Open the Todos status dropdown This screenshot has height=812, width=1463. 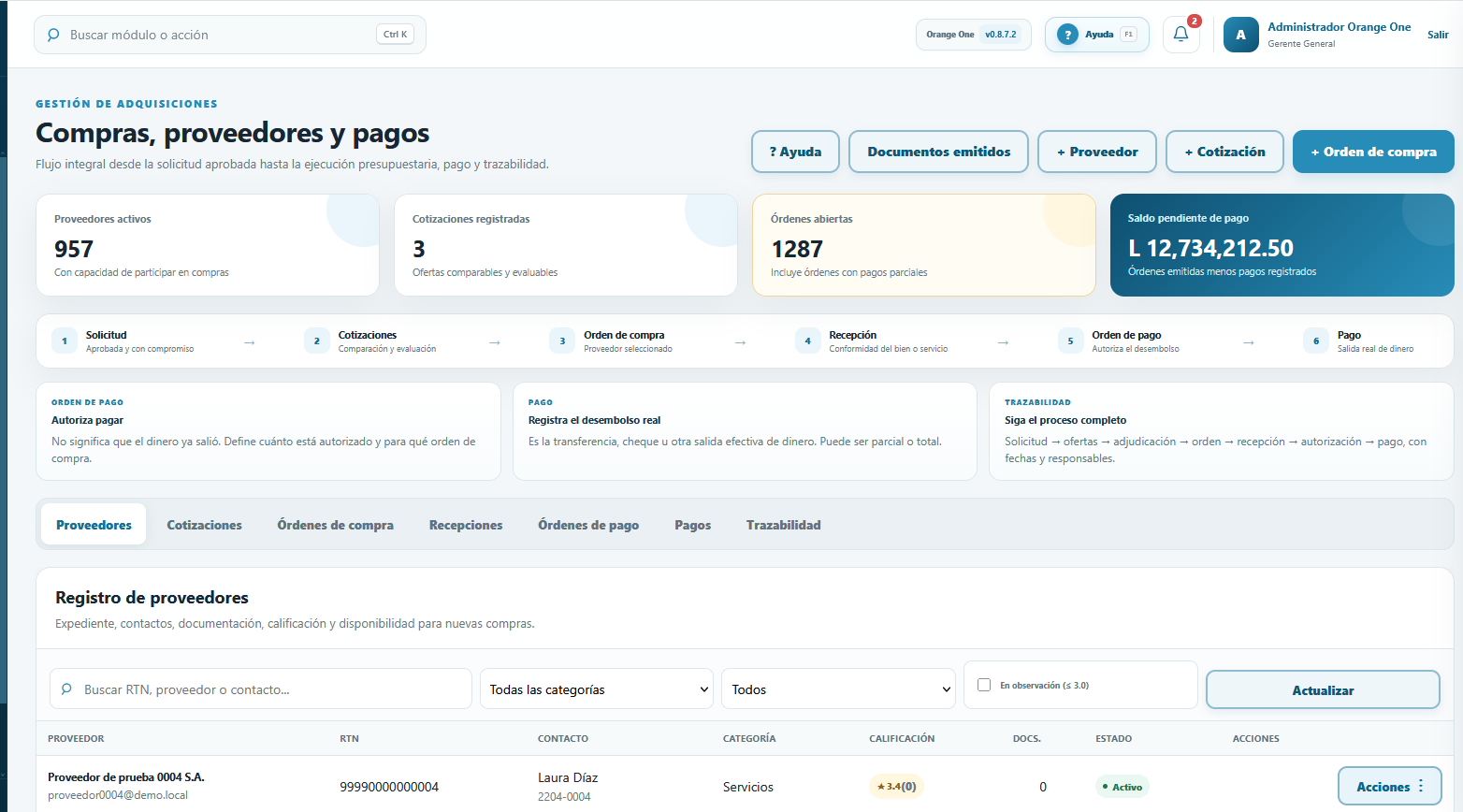pos(839,689)
